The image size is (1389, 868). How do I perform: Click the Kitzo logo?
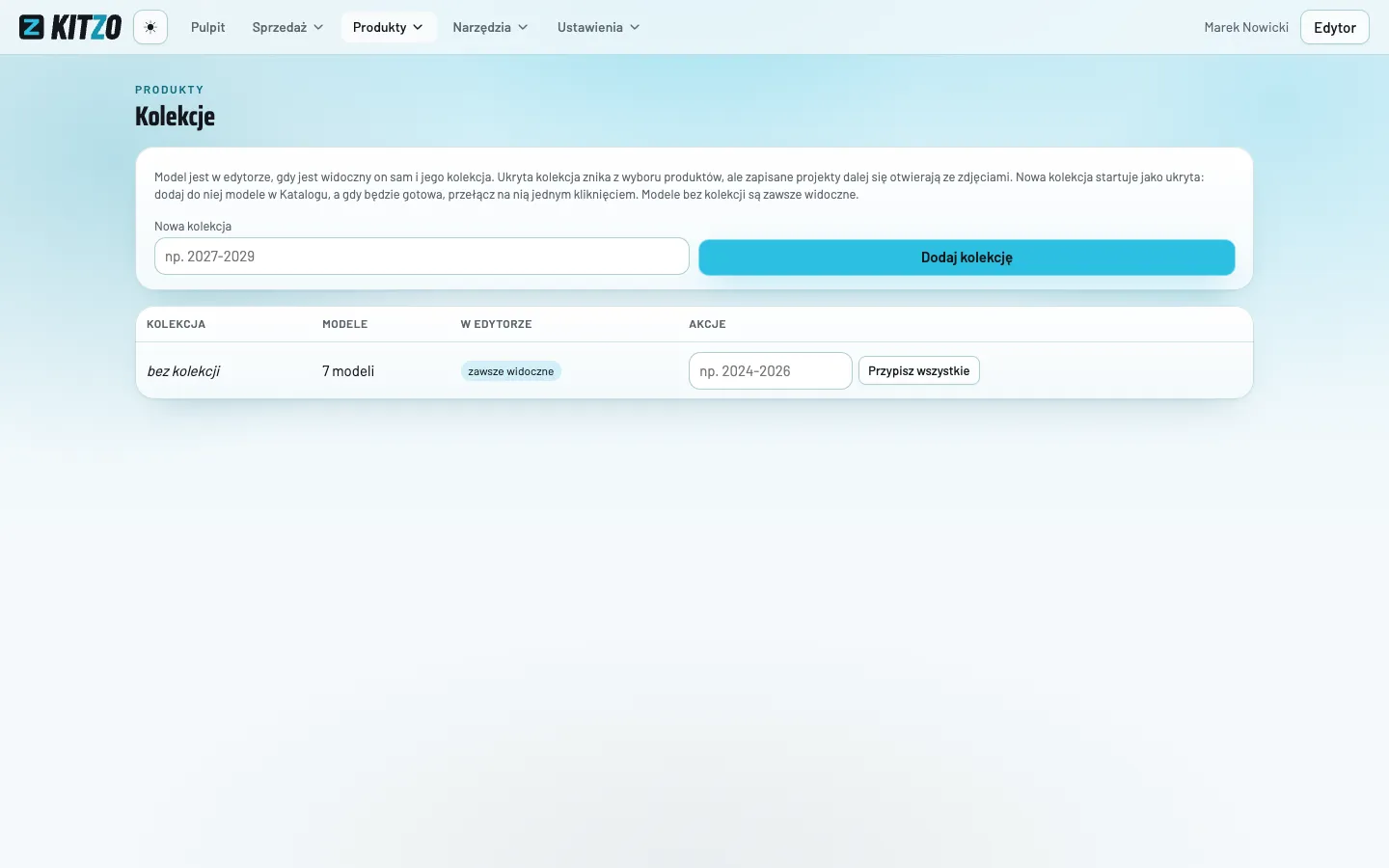click(70, 27)
